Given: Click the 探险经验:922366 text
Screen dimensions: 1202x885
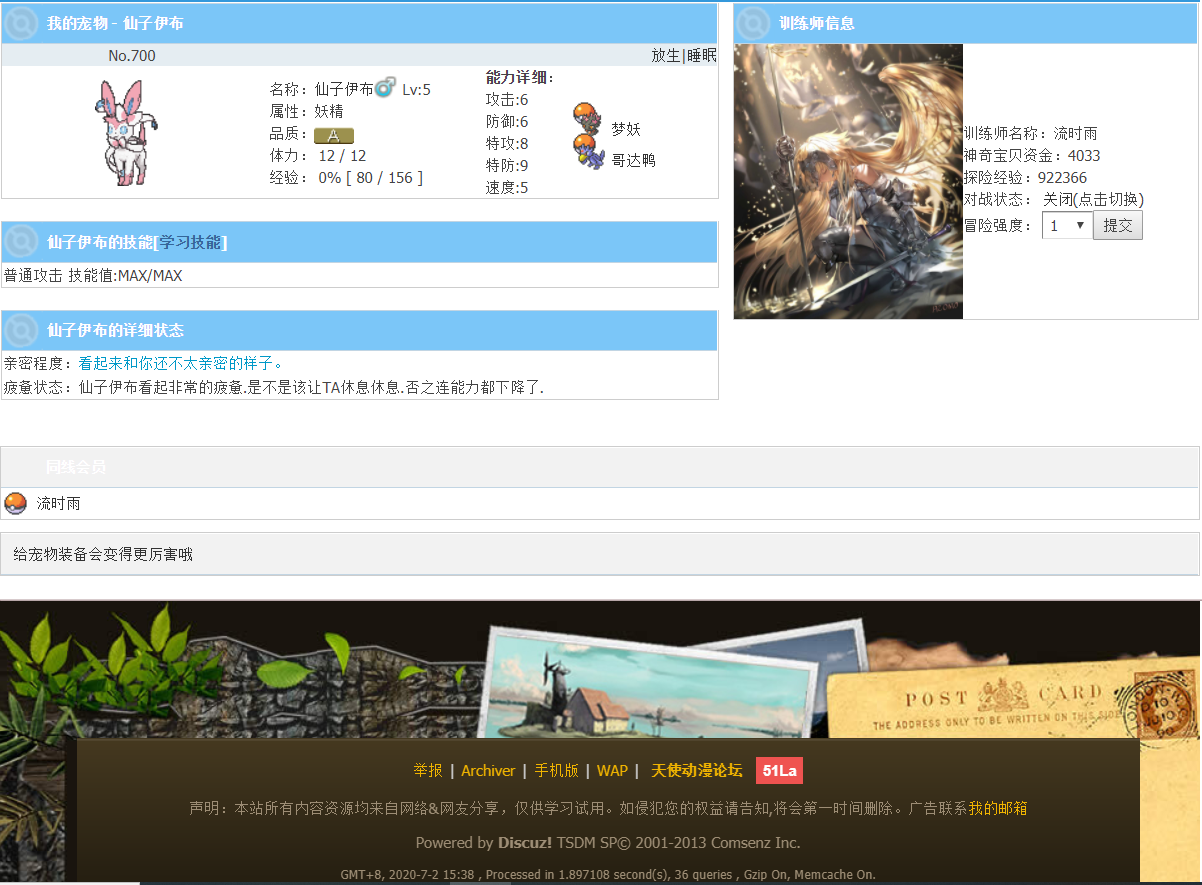Looking at the screenshot, I should pos(1025,177).
